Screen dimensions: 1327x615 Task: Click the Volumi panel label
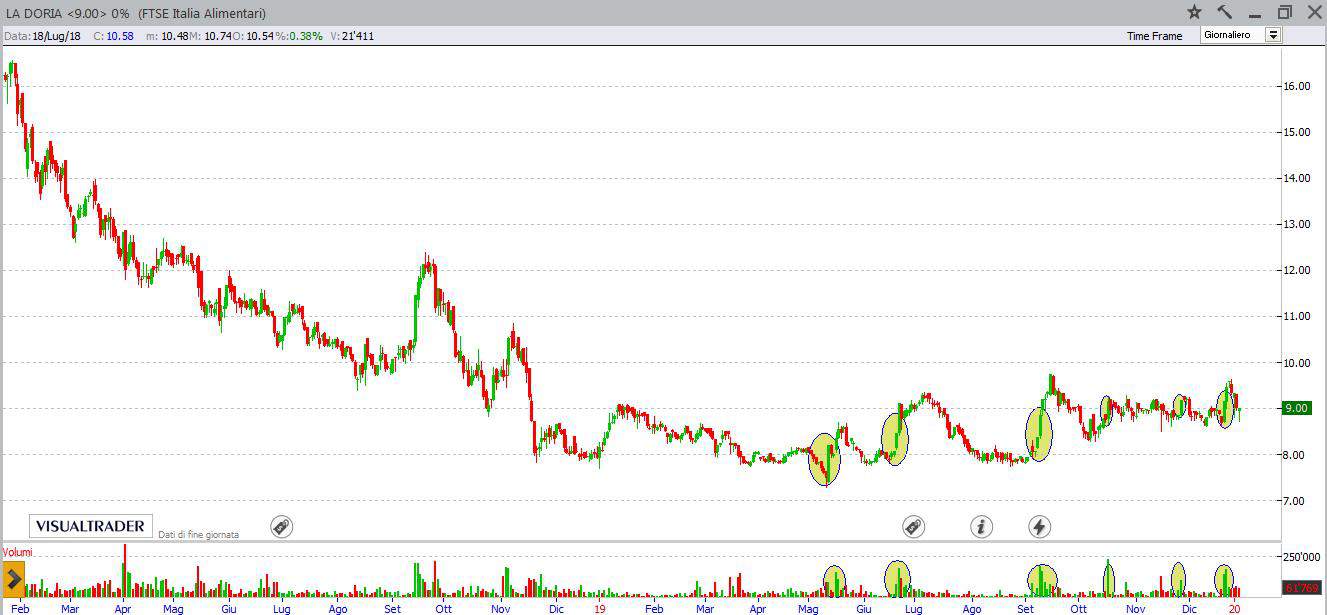pyautogui.click(x=18, y=552)
